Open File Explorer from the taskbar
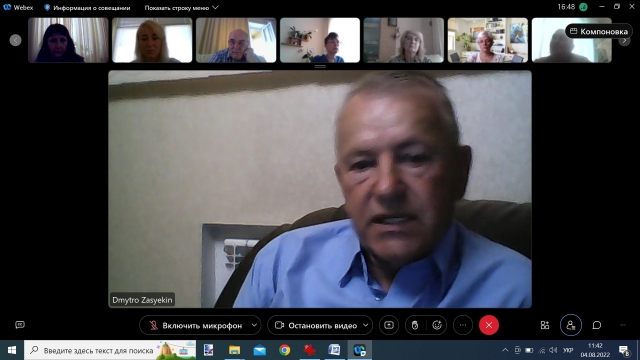This screenshot has height=360, width=640. (234, 350)
